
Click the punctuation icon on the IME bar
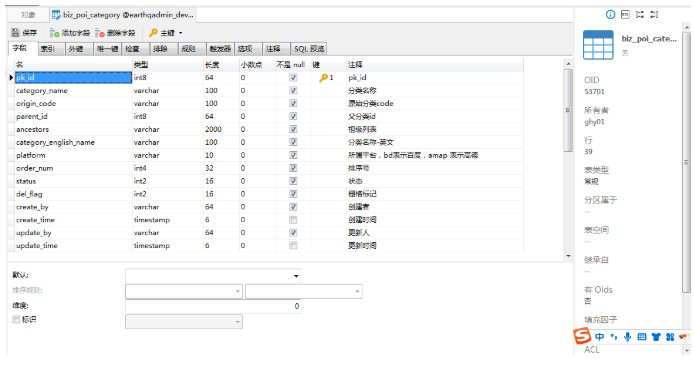613,337
